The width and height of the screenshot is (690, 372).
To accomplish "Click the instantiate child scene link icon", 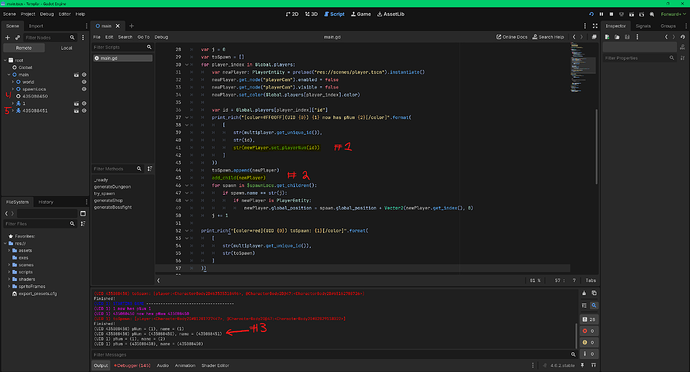I will tap(18, 37).
